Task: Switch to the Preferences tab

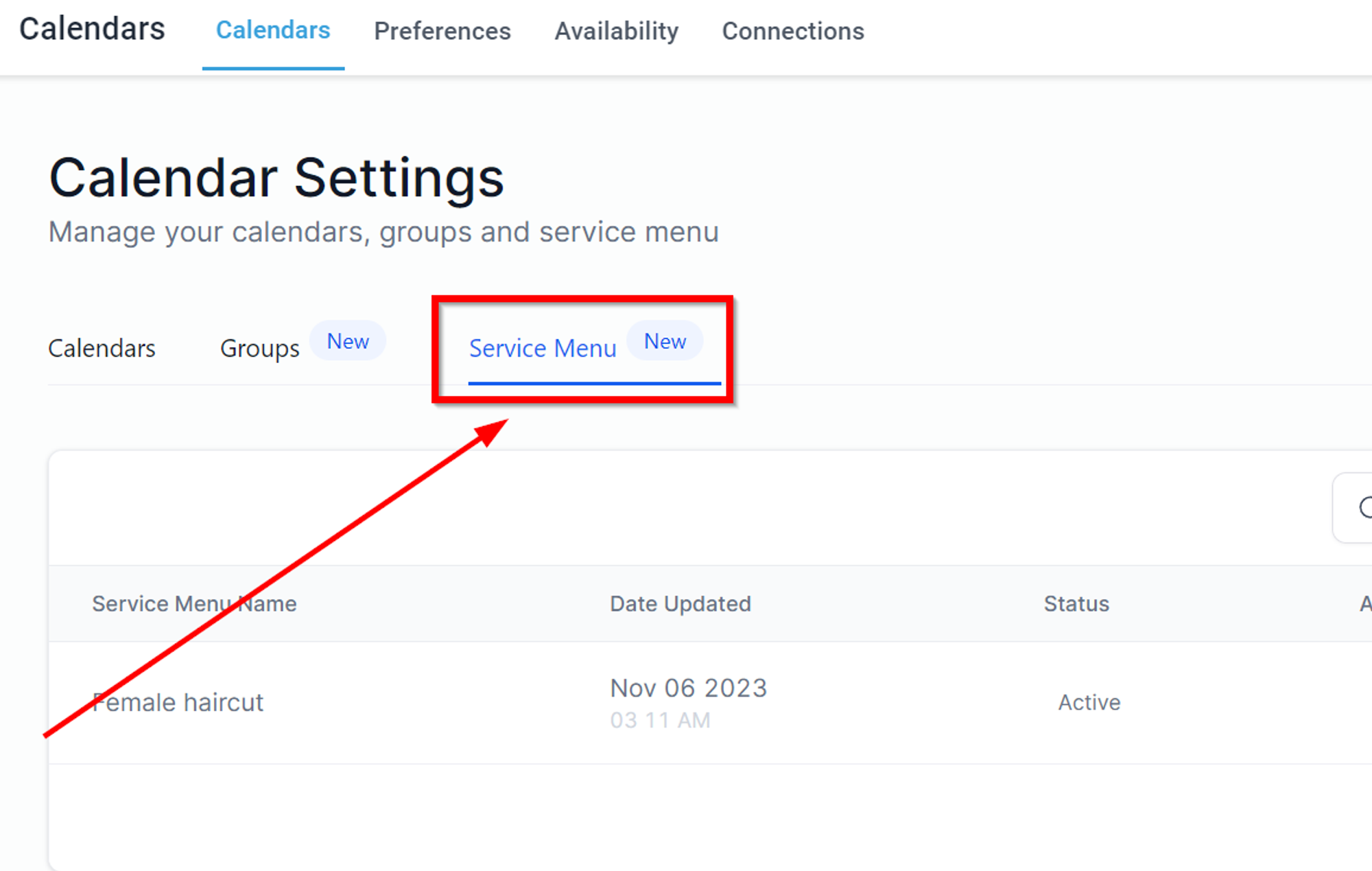Action: pyautogui.click(x=442, y=31)
